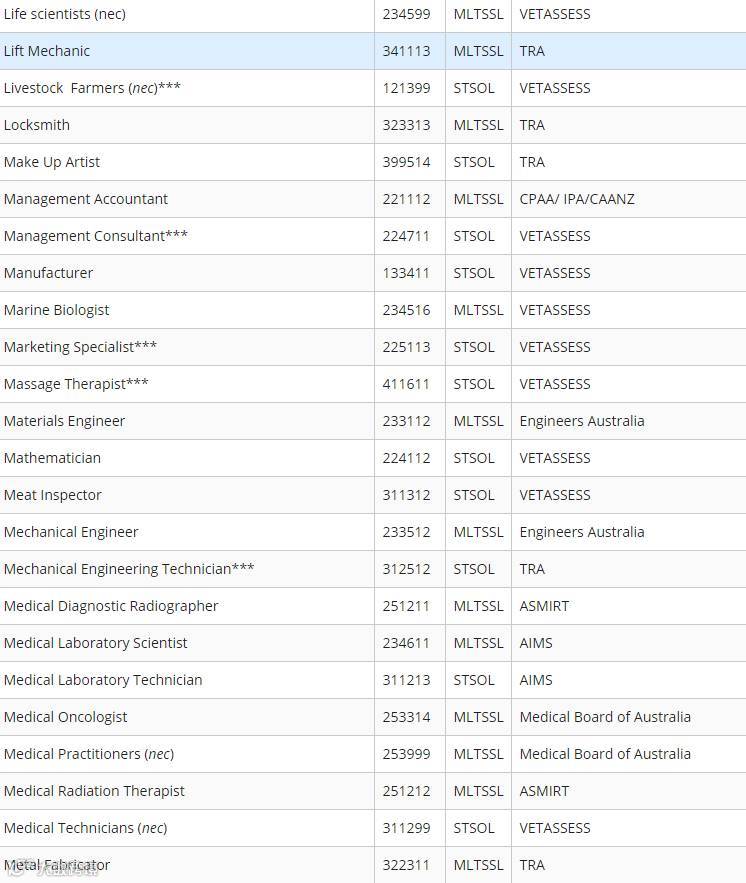Click Engineers Australia beside Materials Engineer
This screenshot has height=883, width=746.
pyautogui.click(x=582, y=421)
